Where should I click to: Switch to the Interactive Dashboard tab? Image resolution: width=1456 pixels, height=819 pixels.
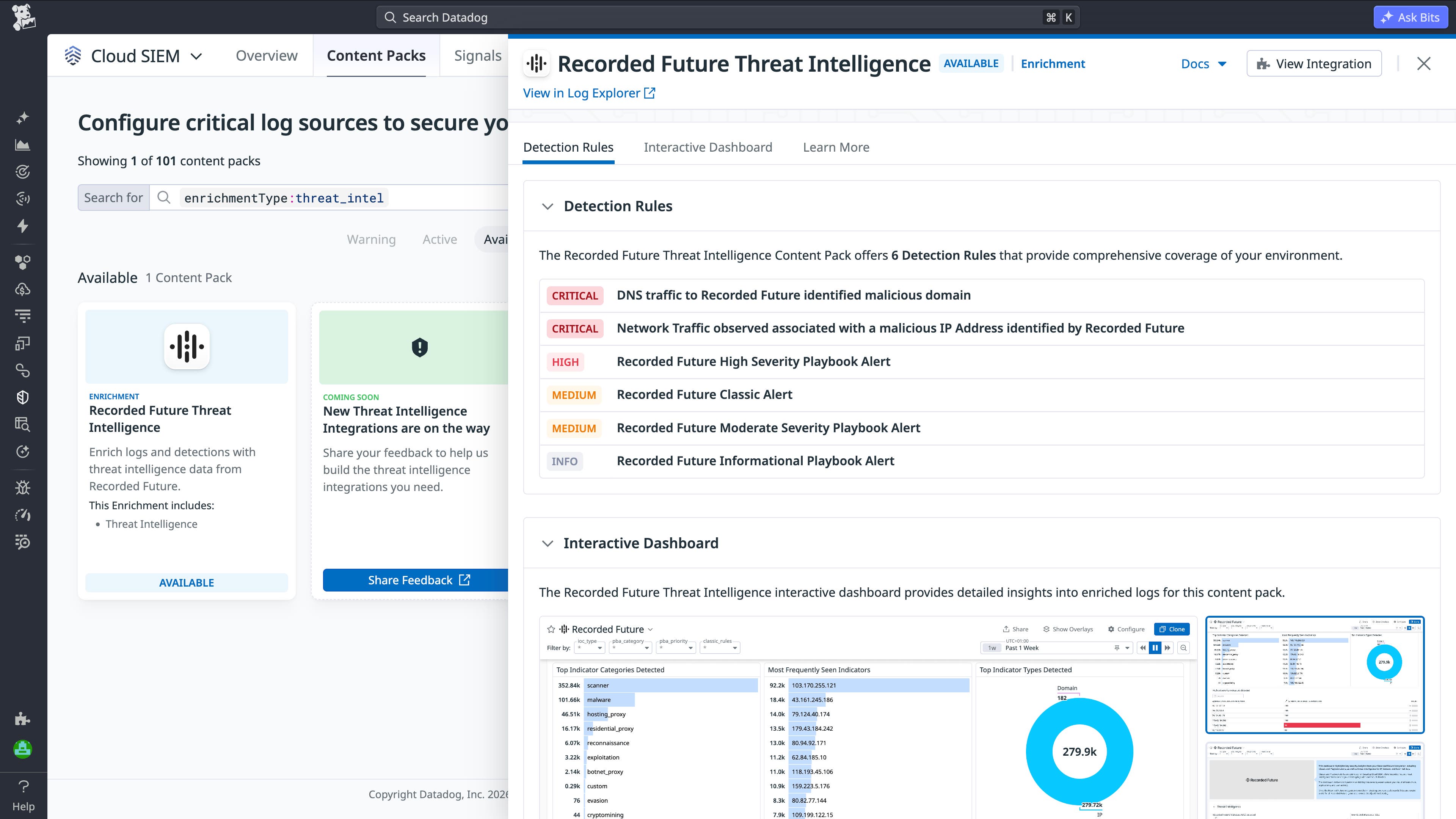click(x=708, y=147)
